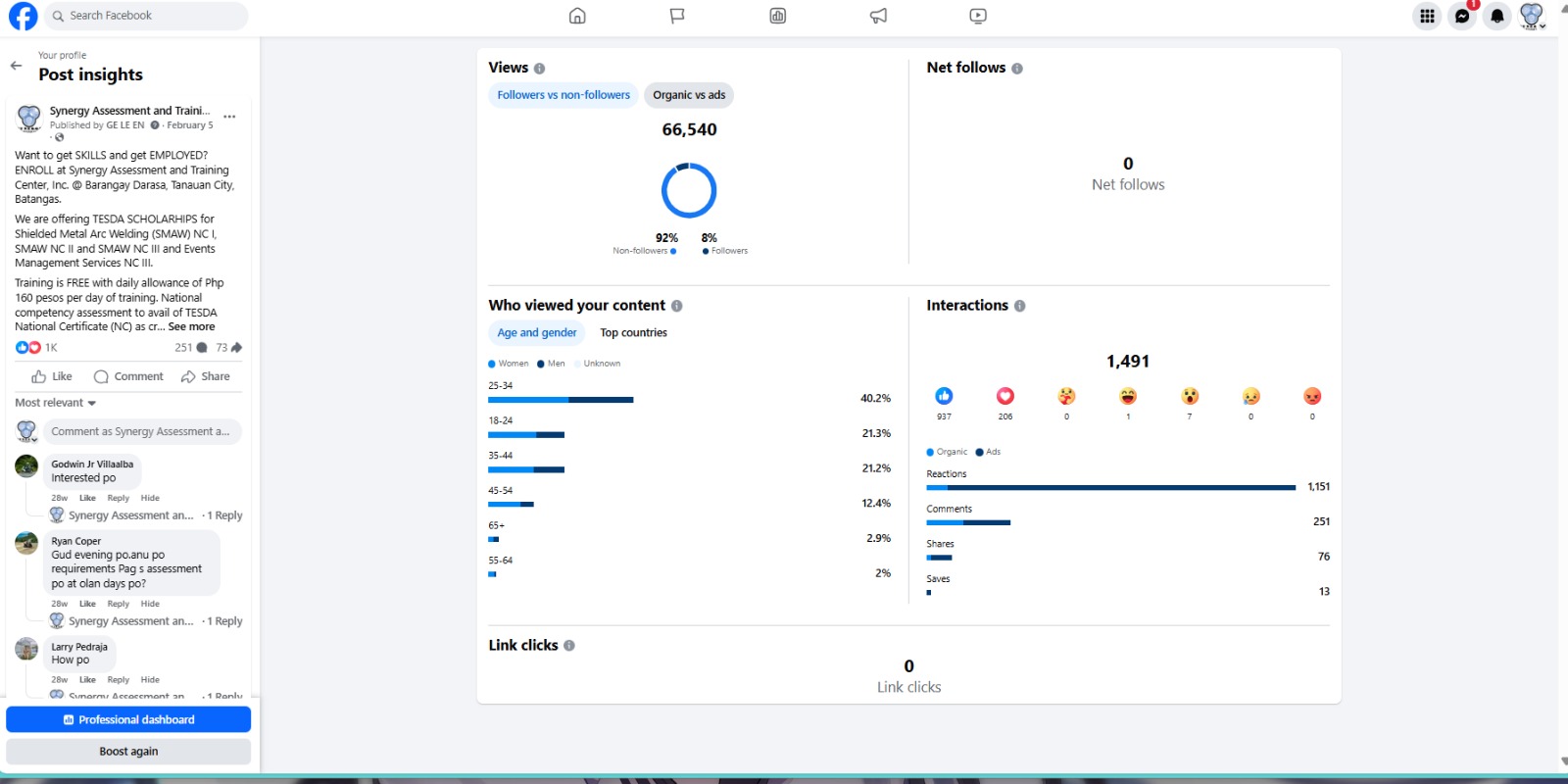Click the Boost again button
This screenshot has width=1568, height=784.
click(x=128, y=752)
